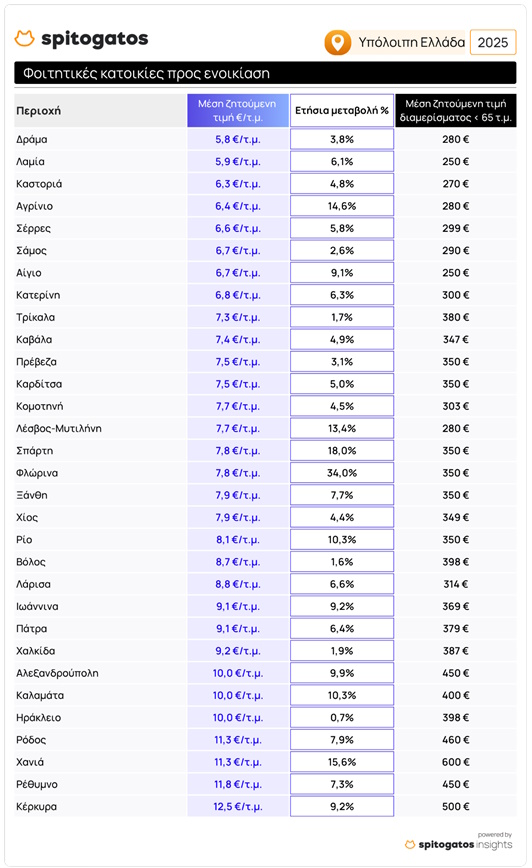Select the Κέρκυρα row label

pyautogui.click(x=37, y=807)
